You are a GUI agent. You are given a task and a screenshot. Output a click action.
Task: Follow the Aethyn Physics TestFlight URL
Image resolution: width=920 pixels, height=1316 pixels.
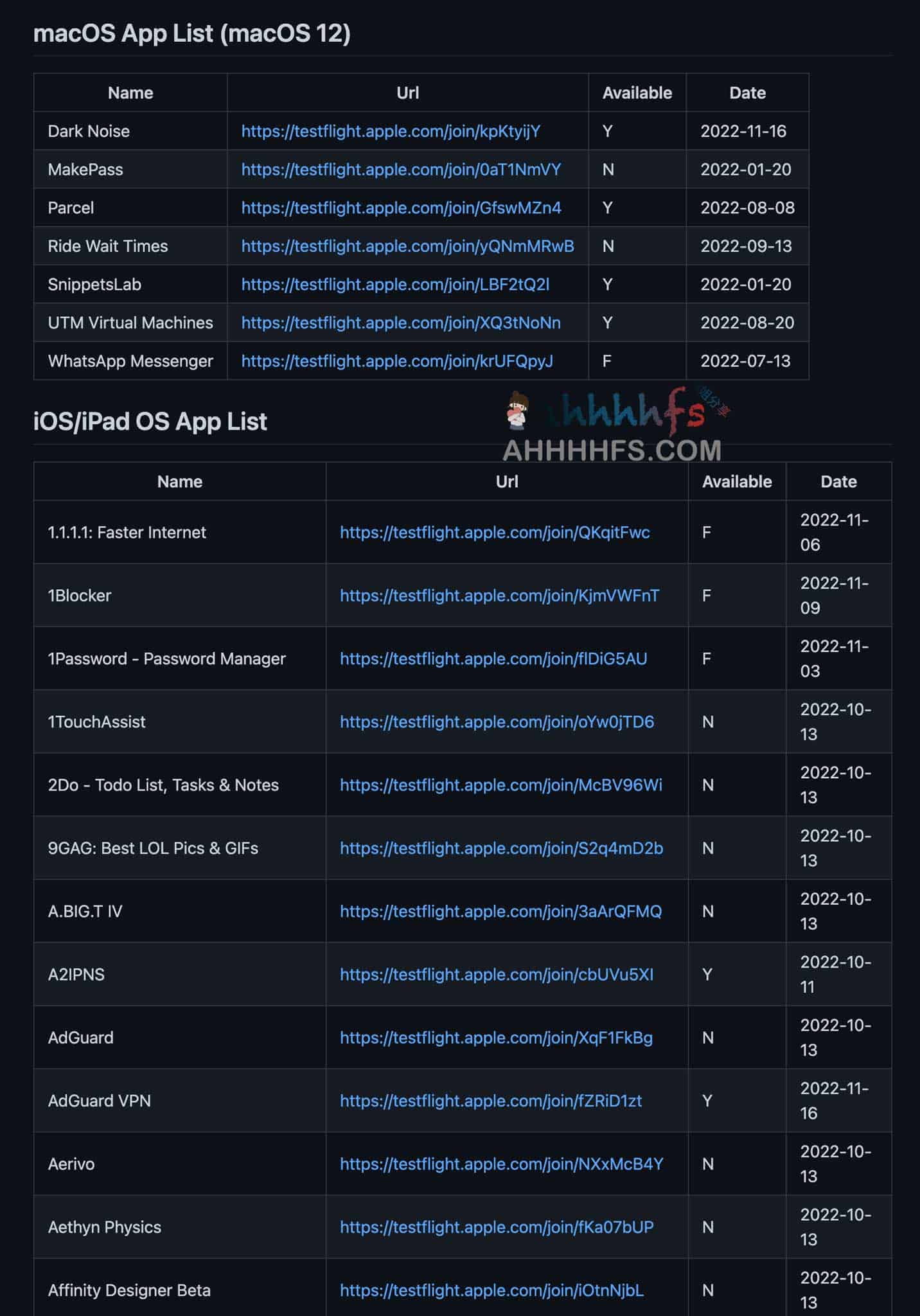[x=497, y=1227]
